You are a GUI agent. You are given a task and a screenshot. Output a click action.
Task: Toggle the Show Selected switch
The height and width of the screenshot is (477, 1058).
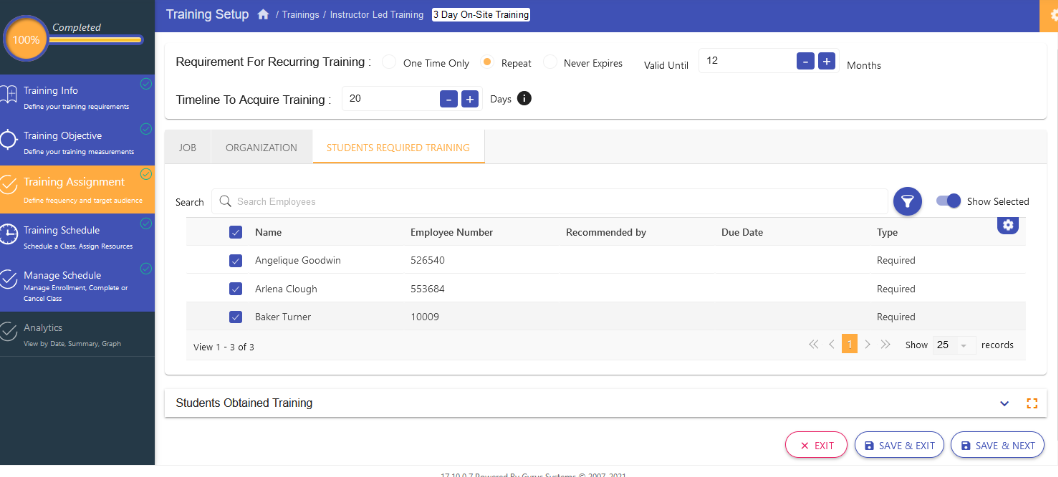(x=949, y=201)
